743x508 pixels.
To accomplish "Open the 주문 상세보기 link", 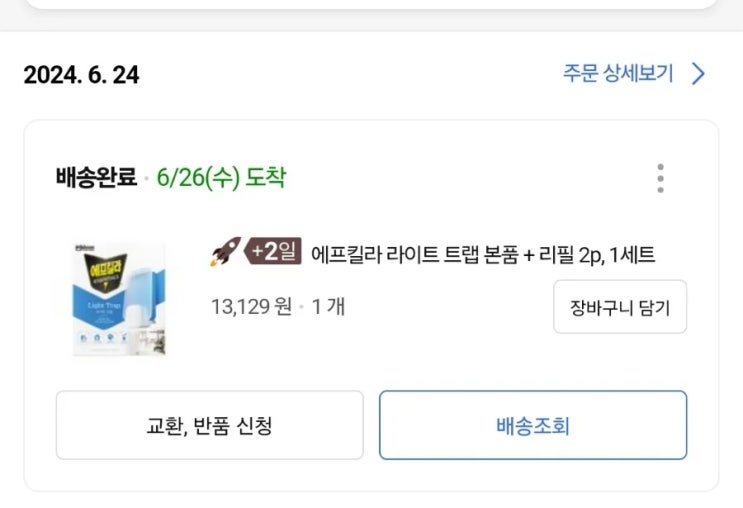I will (x=618, y=74).
